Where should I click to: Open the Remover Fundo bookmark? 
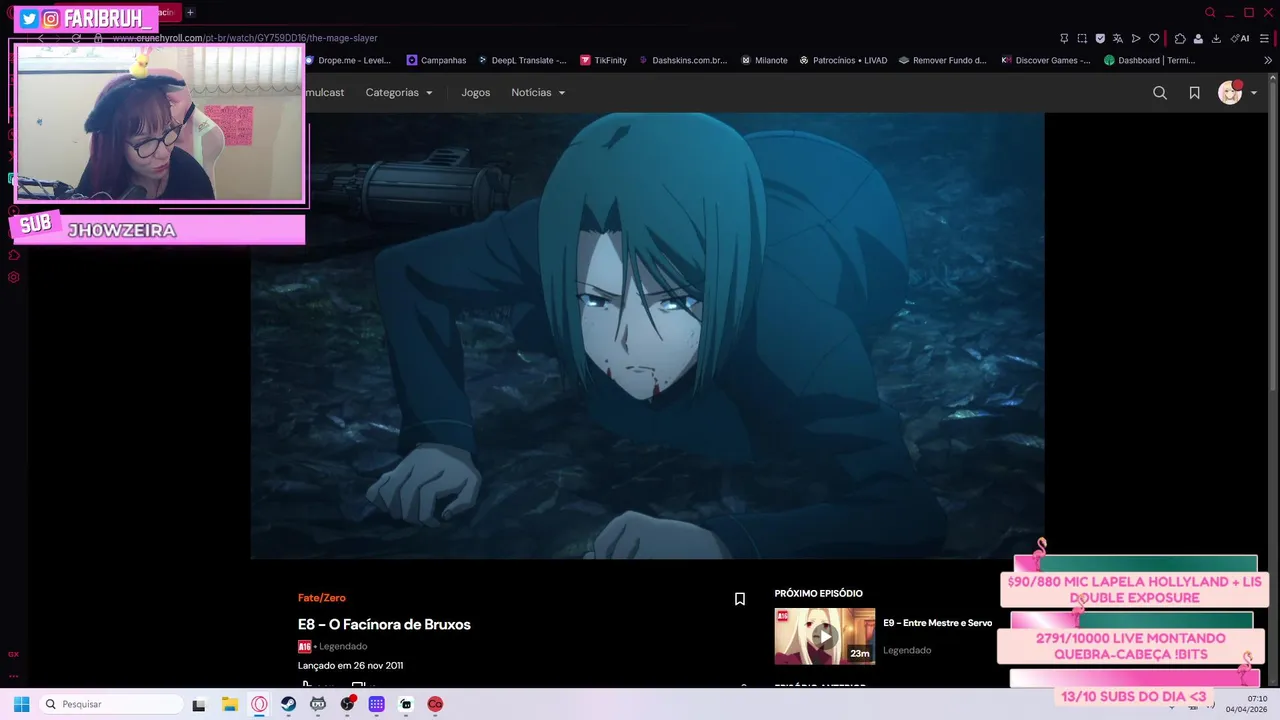click(x=943, y=60)
